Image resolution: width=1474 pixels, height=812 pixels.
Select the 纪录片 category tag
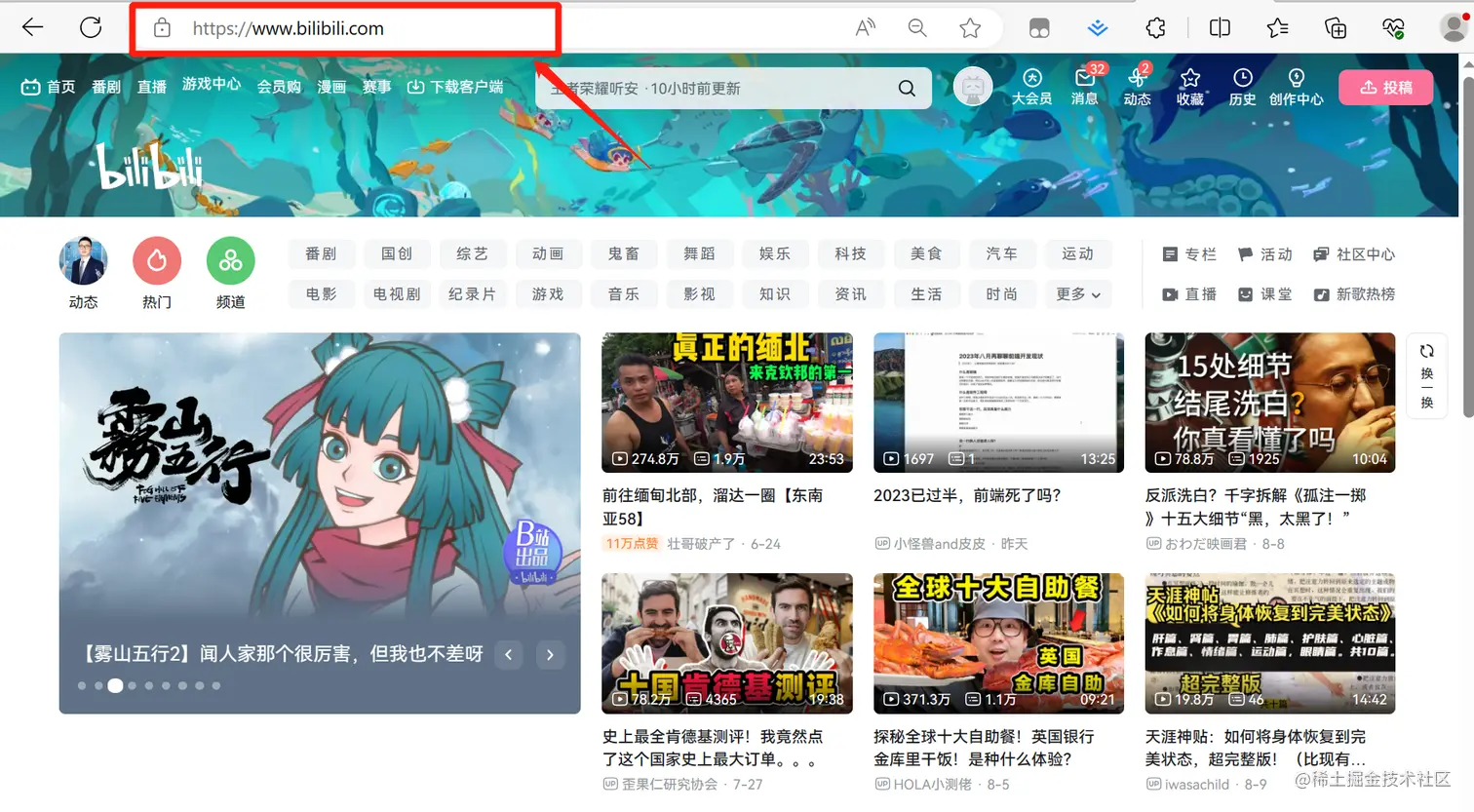point(473,293)
